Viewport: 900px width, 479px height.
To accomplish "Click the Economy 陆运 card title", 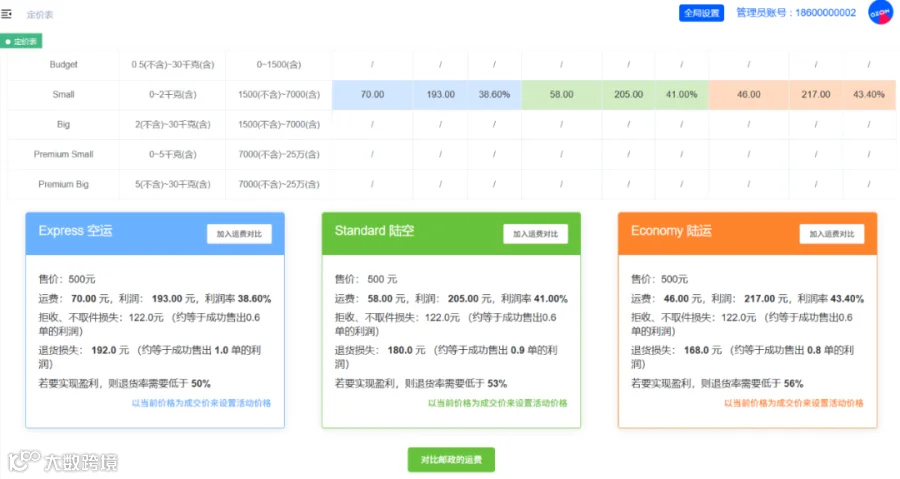I will point(671,231).
